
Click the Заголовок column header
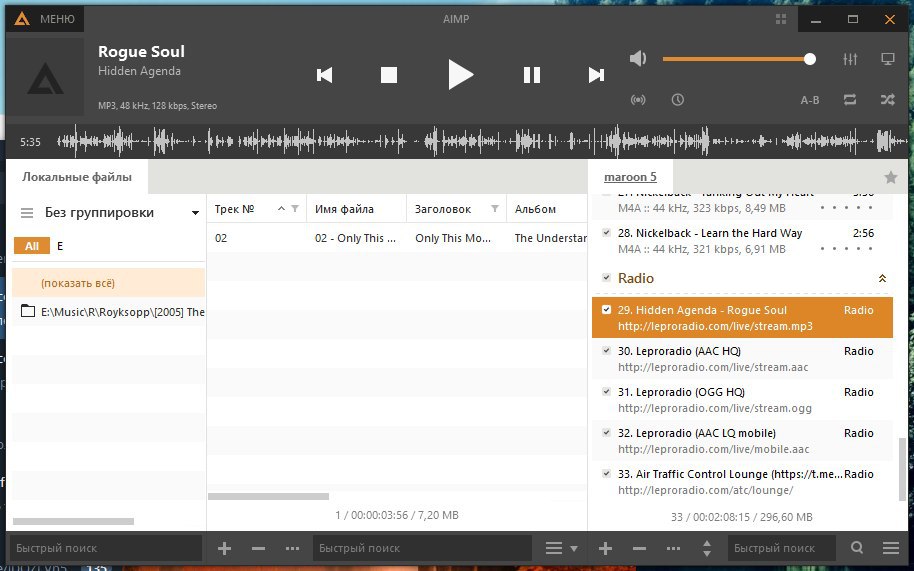click(x=443, y=209)
